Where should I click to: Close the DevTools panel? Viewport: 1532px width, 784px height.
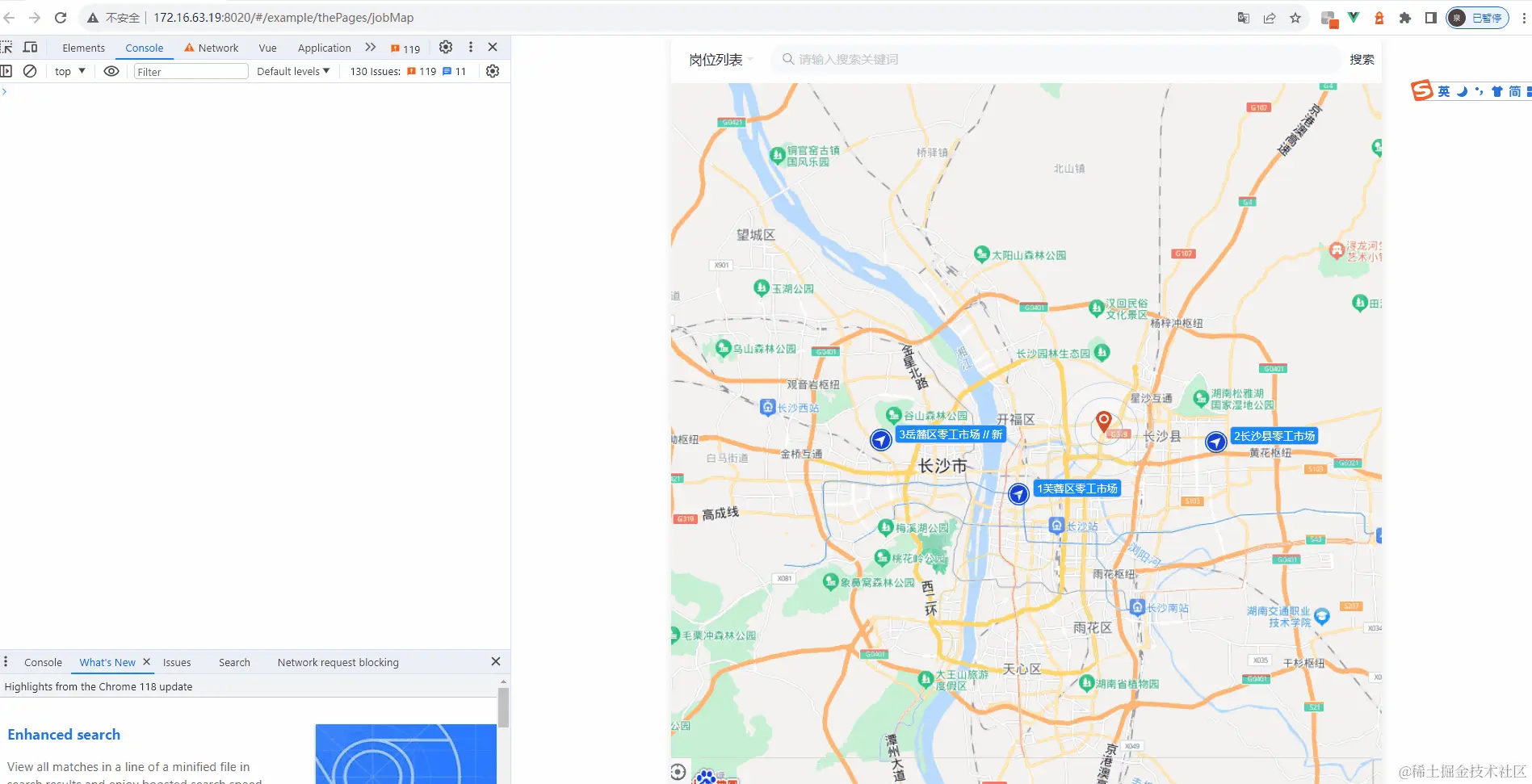493,48
